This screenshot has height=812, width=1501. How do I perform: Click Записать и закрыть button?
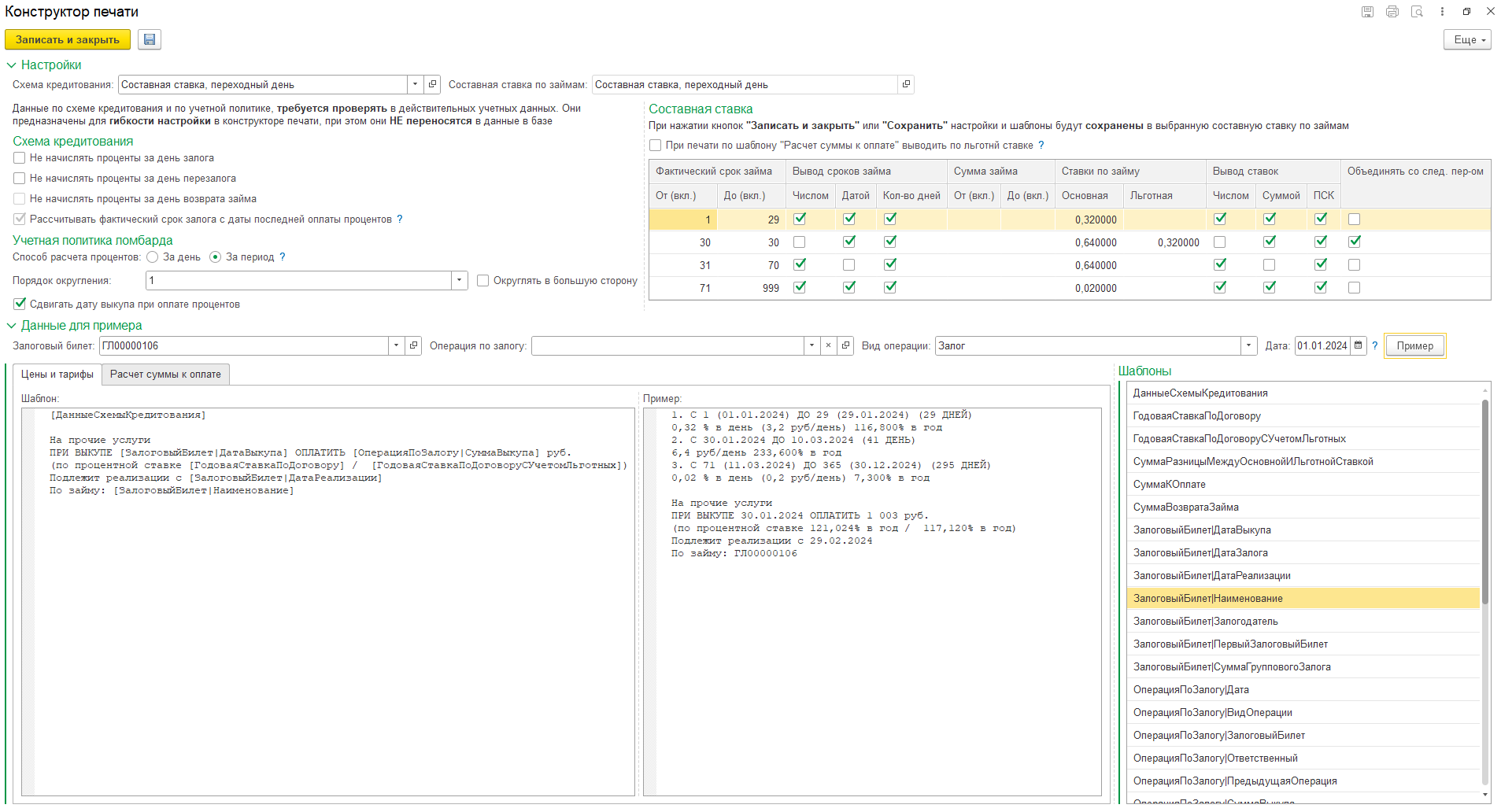point(68,39)
